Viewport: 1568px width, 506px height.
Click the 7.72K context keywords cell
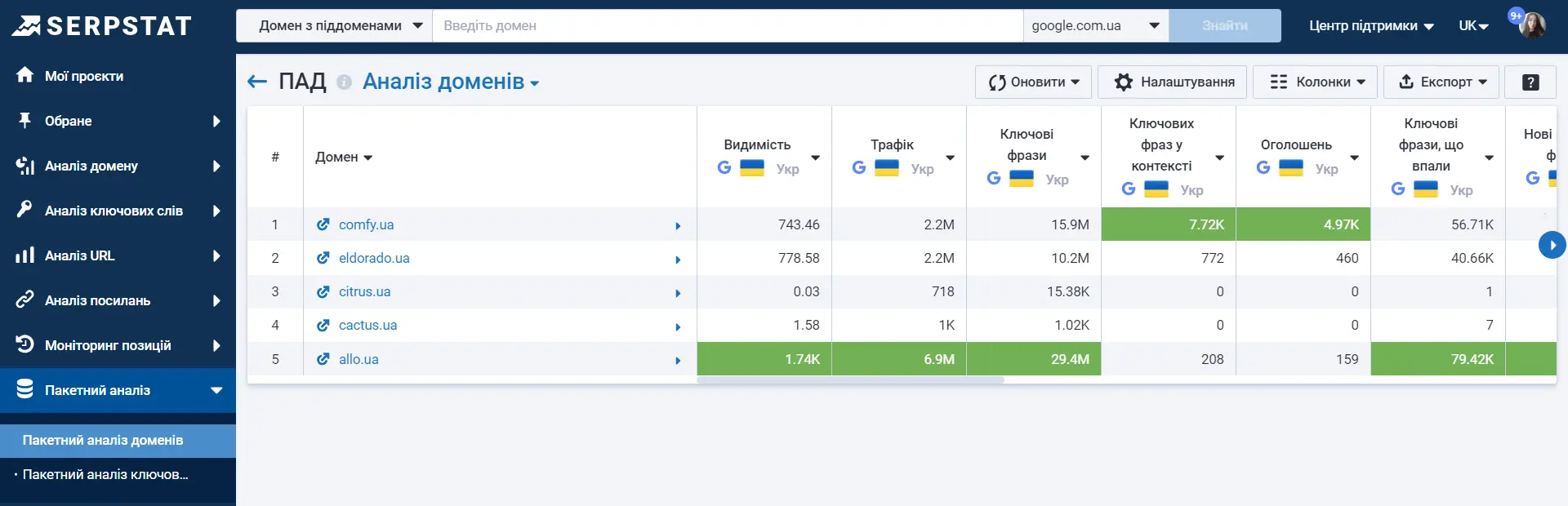[x=1169, y=224]
